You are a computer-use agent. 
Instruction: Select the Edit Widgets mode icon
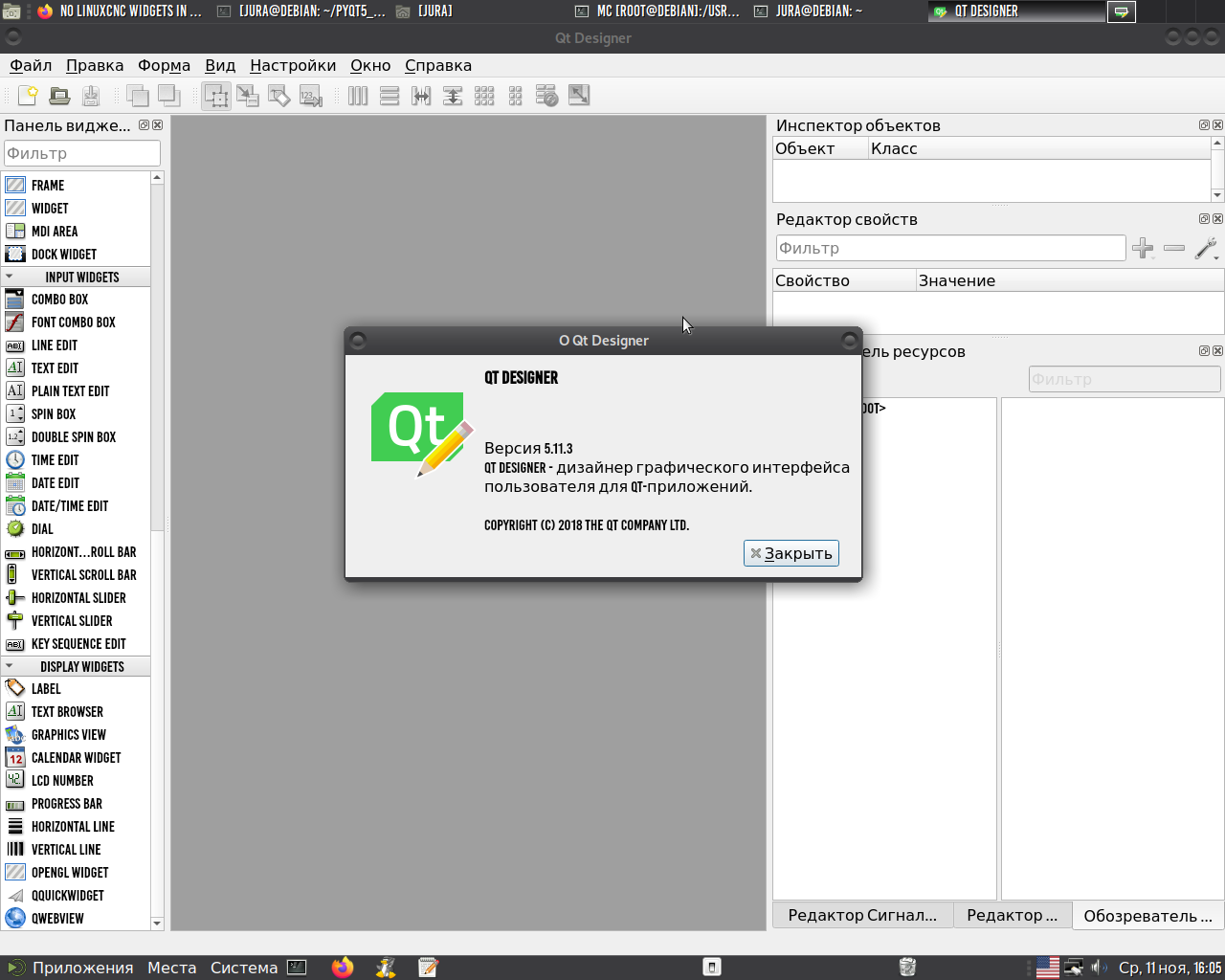216,96
